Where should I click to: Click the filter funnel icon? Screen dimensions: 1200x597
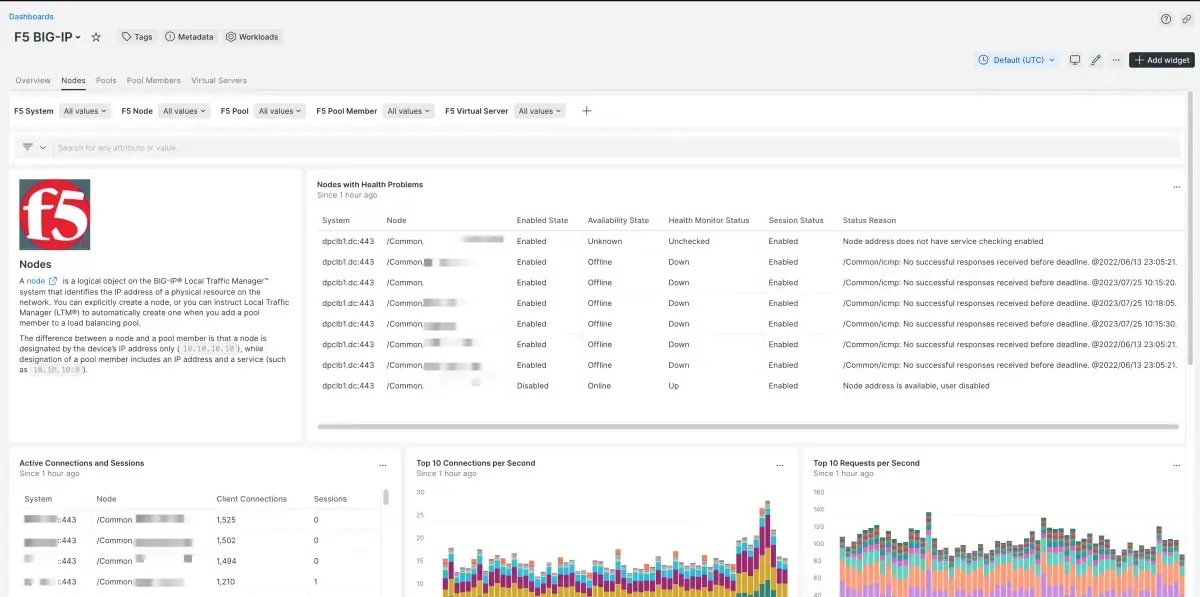coord(27,147)
